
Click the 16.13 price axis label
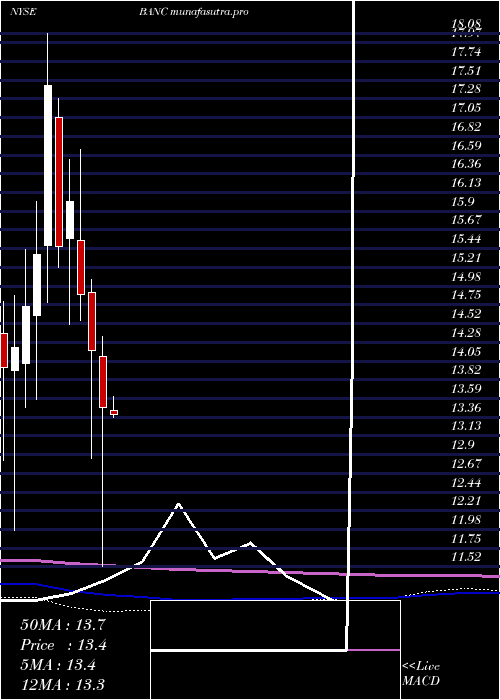[x=466, y=183]
